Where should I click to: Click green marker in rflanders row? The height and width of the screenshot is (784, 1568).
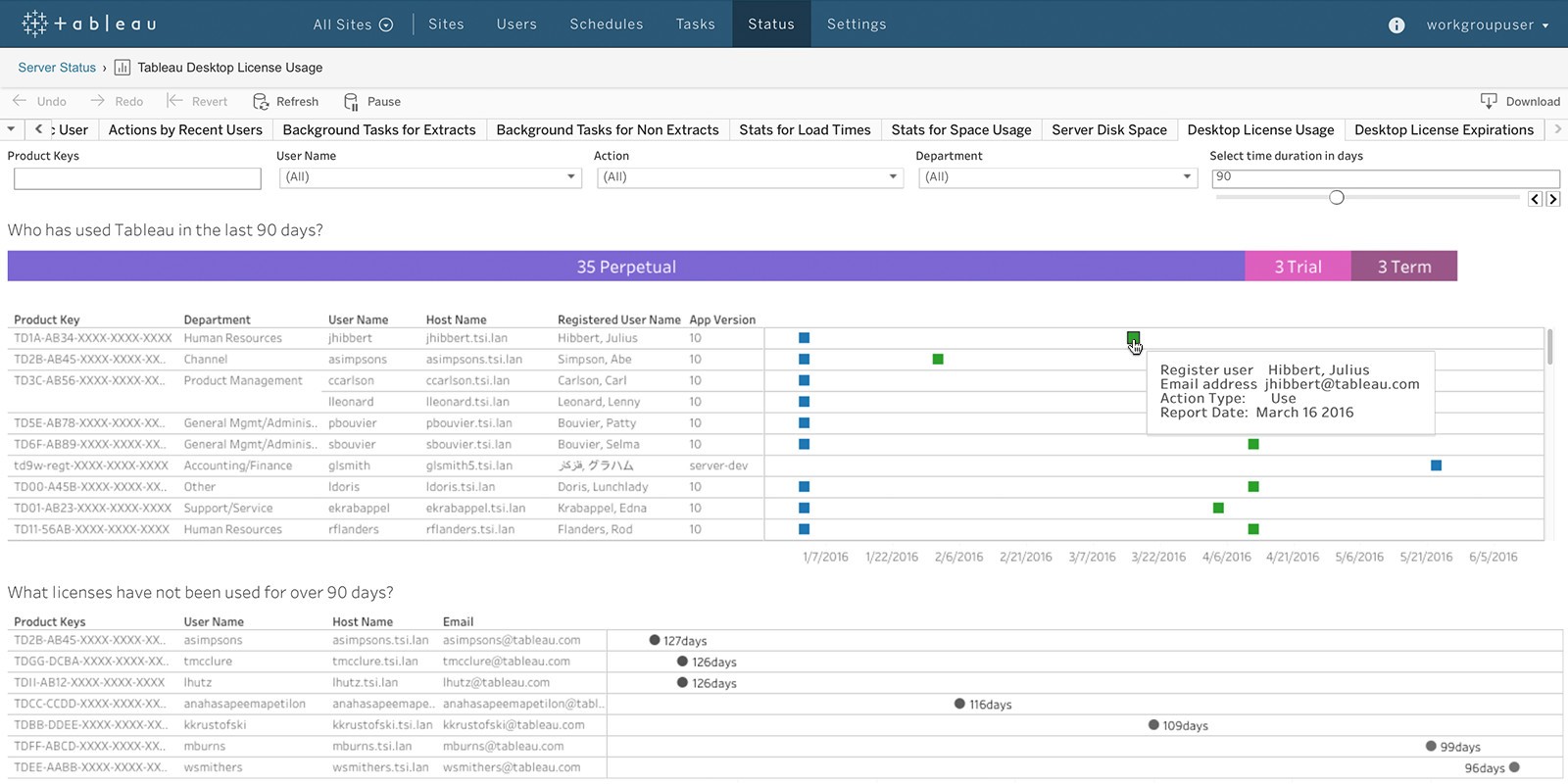[x=1253, y=529]
